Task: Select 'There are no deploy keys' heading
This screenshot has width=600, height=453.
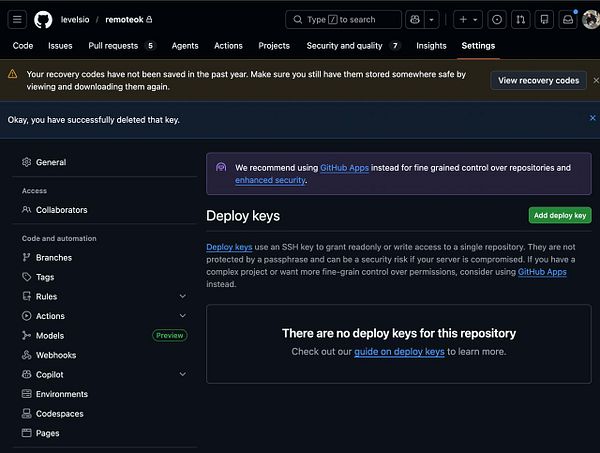Action: click(x=399, y=333)
